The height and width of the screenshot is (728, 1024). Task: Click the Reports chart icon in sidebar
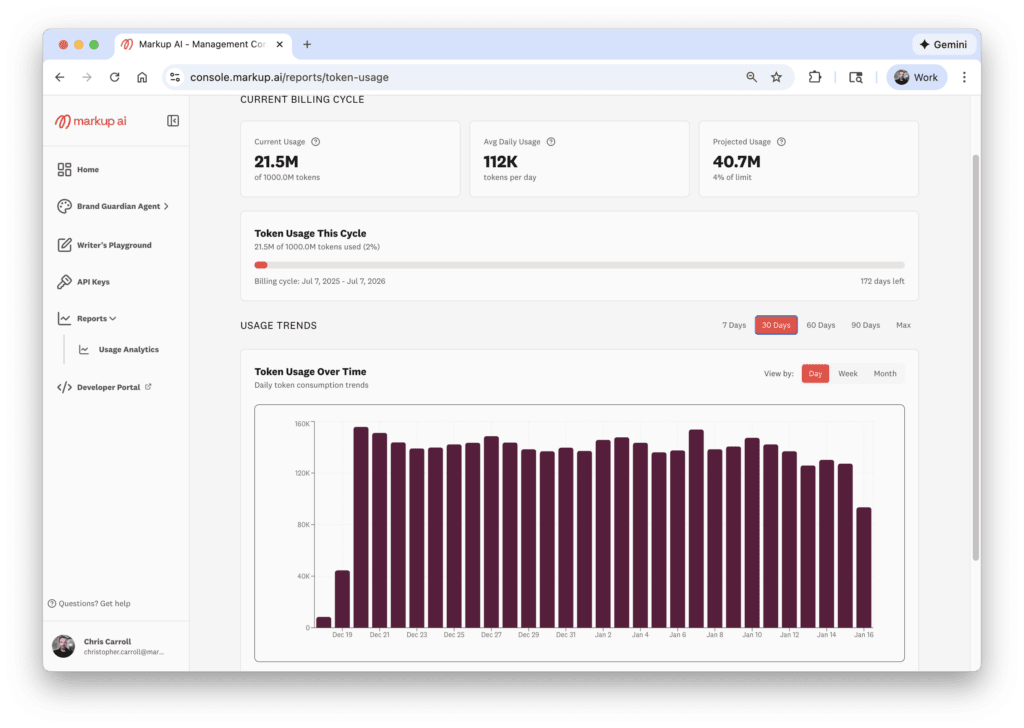[x=63, y=318]
